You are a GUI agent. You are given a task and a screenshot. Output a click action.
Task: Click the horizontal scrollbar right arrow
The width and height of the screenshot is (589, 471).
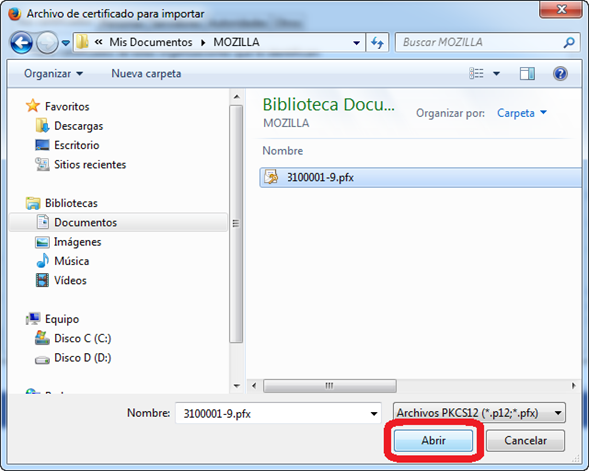[573, 385]
